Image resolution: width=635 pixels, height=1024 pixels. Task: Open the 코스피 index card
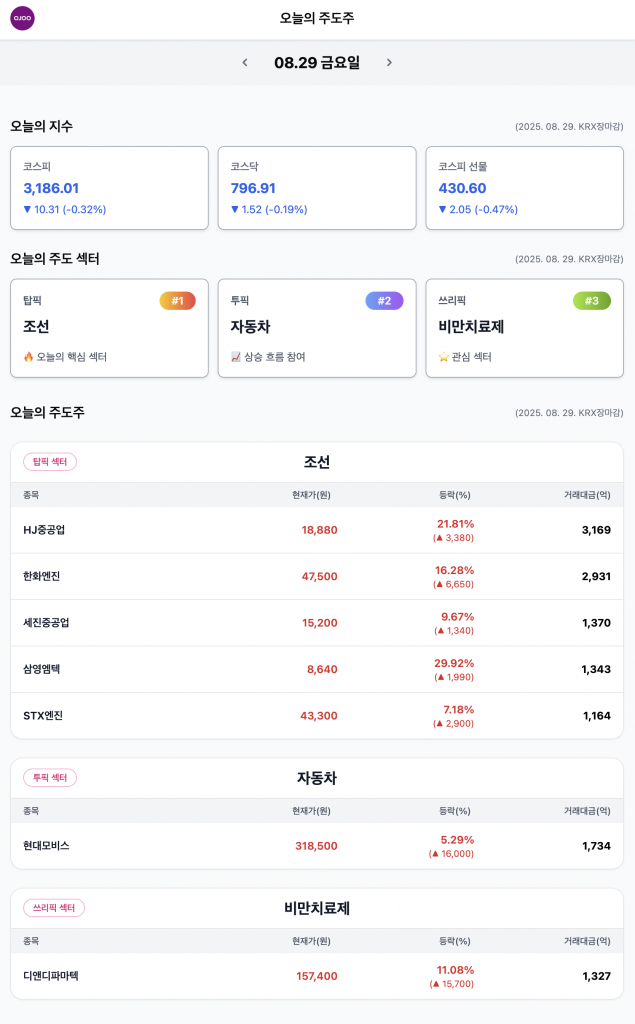pos(109,188)
